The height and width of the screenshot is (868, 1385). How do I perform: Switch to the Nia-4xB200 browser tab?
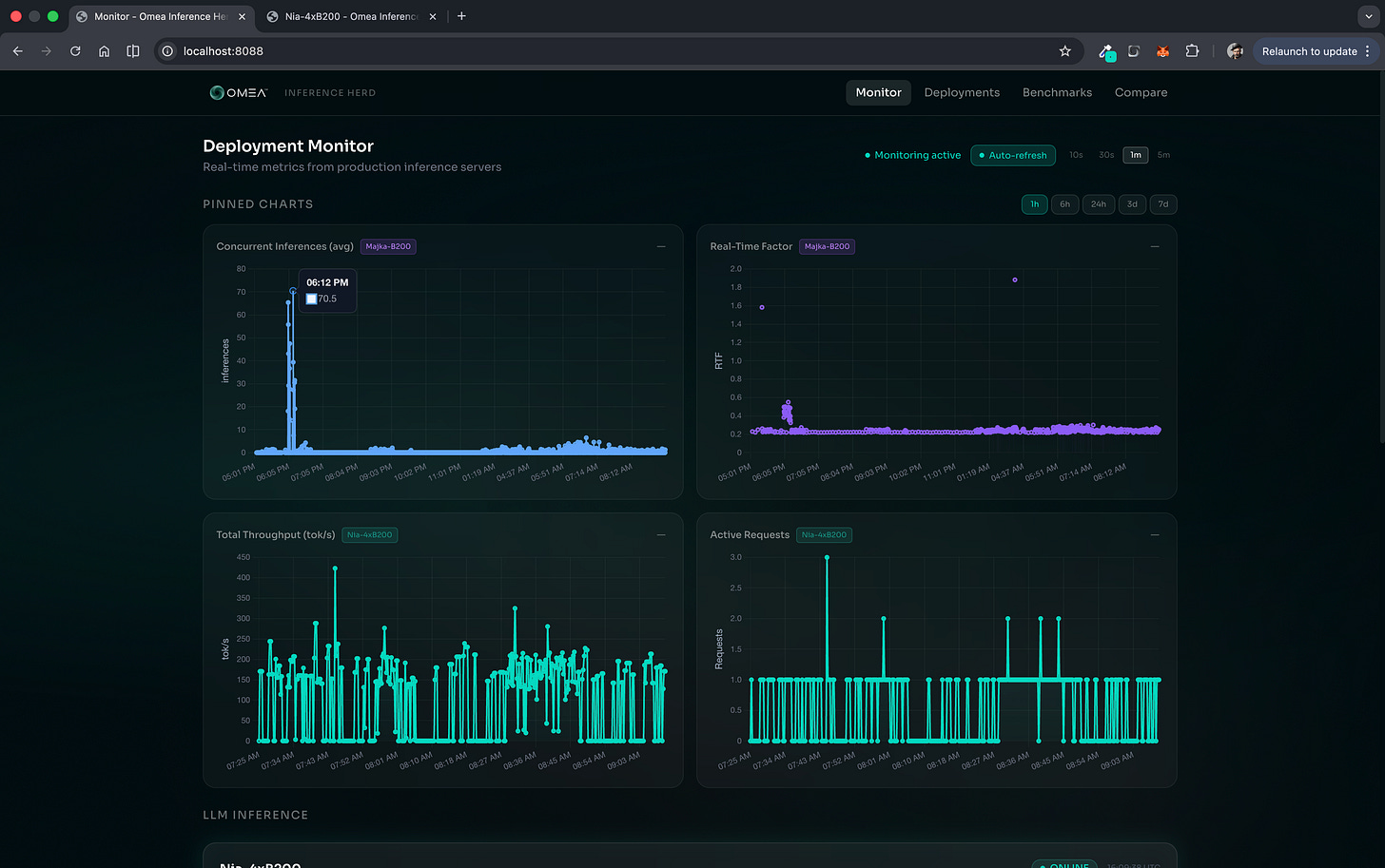pos(351,16)
